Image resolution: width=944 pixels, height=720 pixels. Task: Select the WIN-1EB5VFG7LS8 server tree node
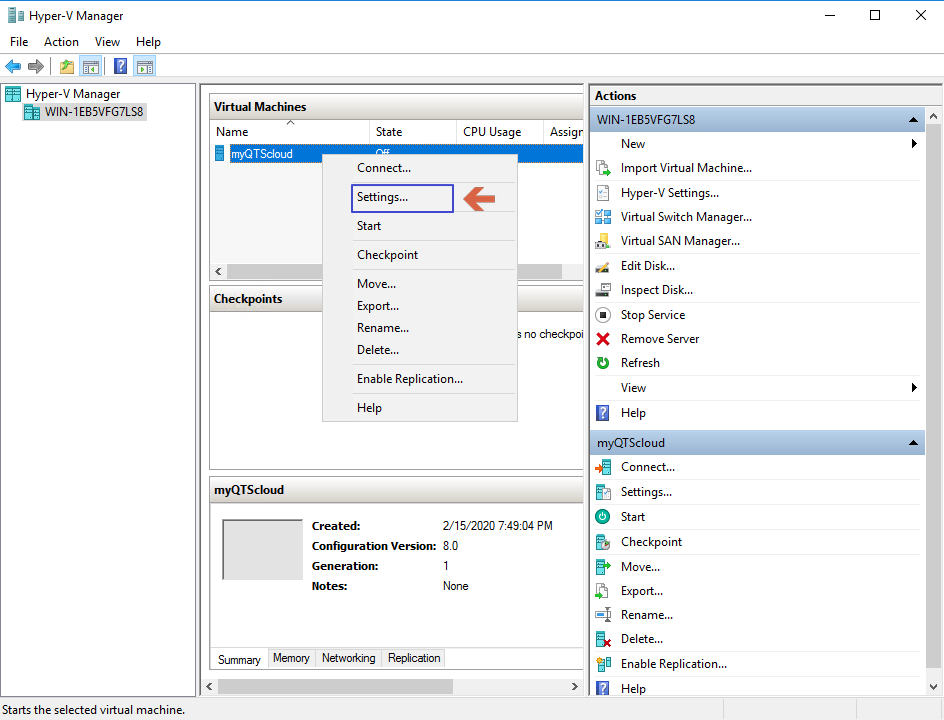(94, 112)
